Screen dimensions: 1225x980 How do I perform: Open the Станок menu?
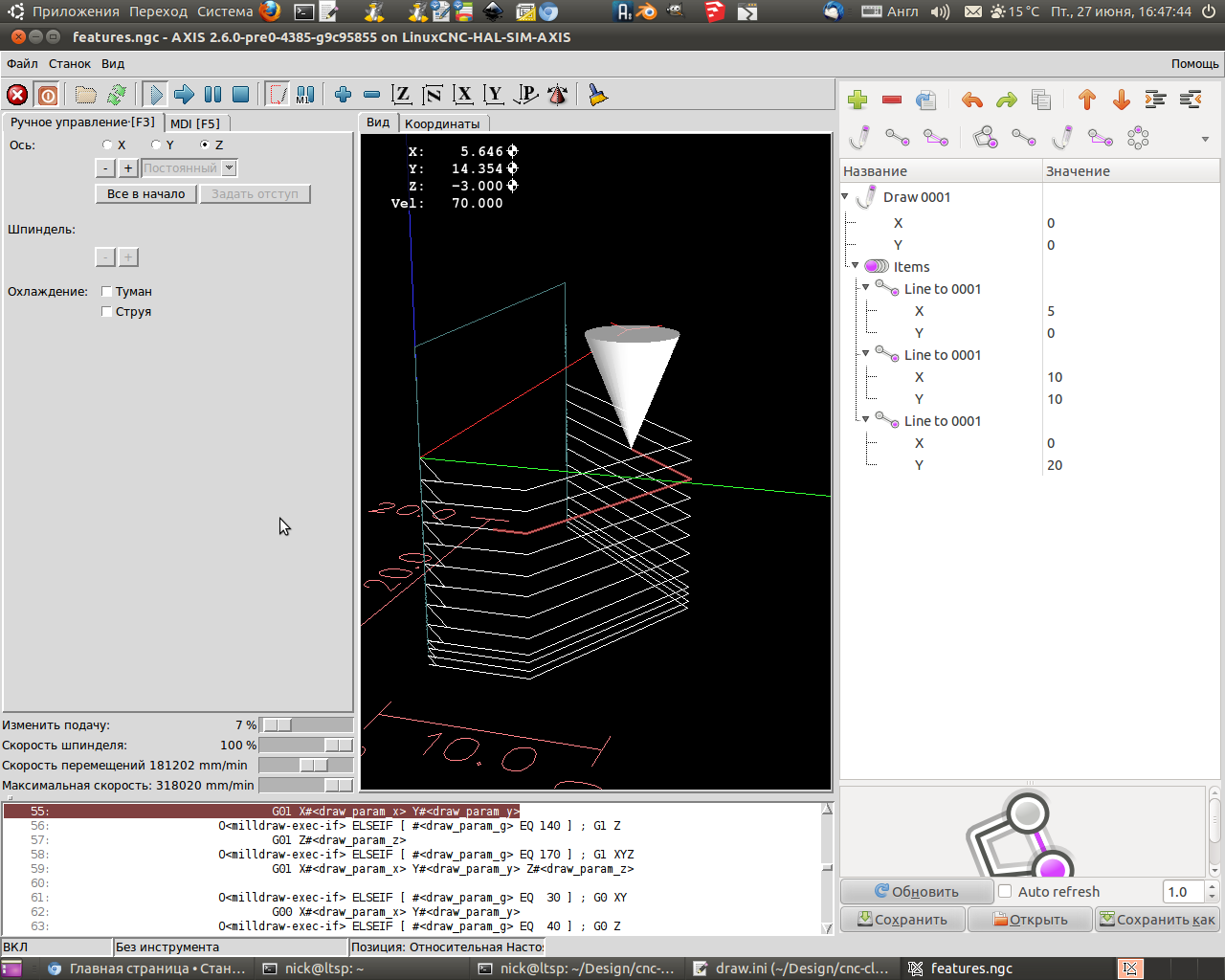70,64
